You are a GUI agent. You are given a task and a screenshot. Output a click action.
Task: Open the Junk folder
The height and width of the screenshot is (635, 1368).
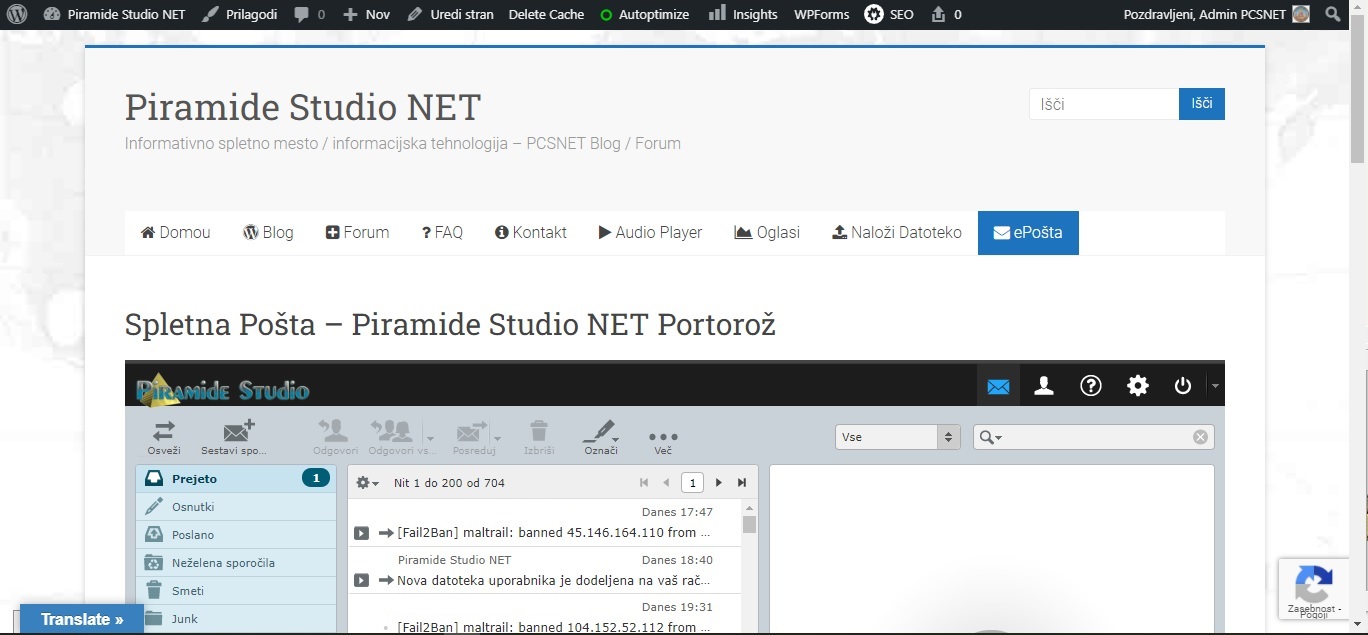click(x=236, y=619)
